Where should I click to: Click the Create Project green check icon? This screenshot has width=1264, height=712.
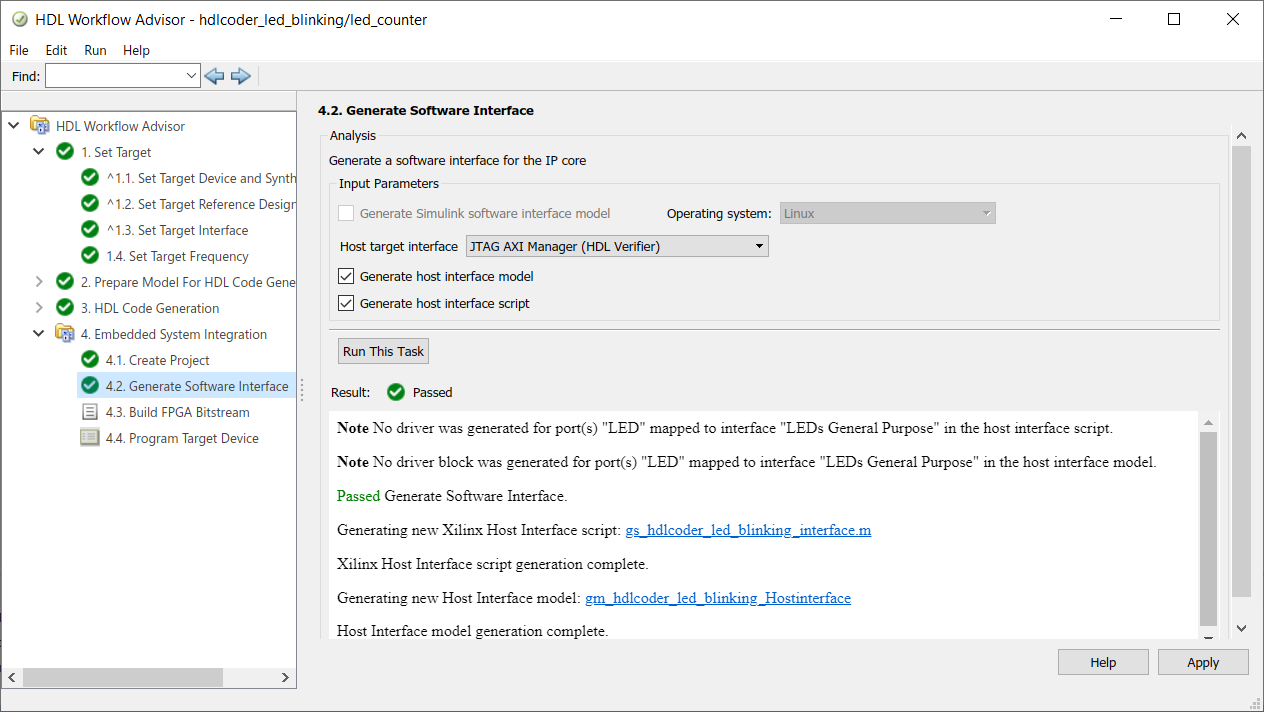tap(90, 360)
